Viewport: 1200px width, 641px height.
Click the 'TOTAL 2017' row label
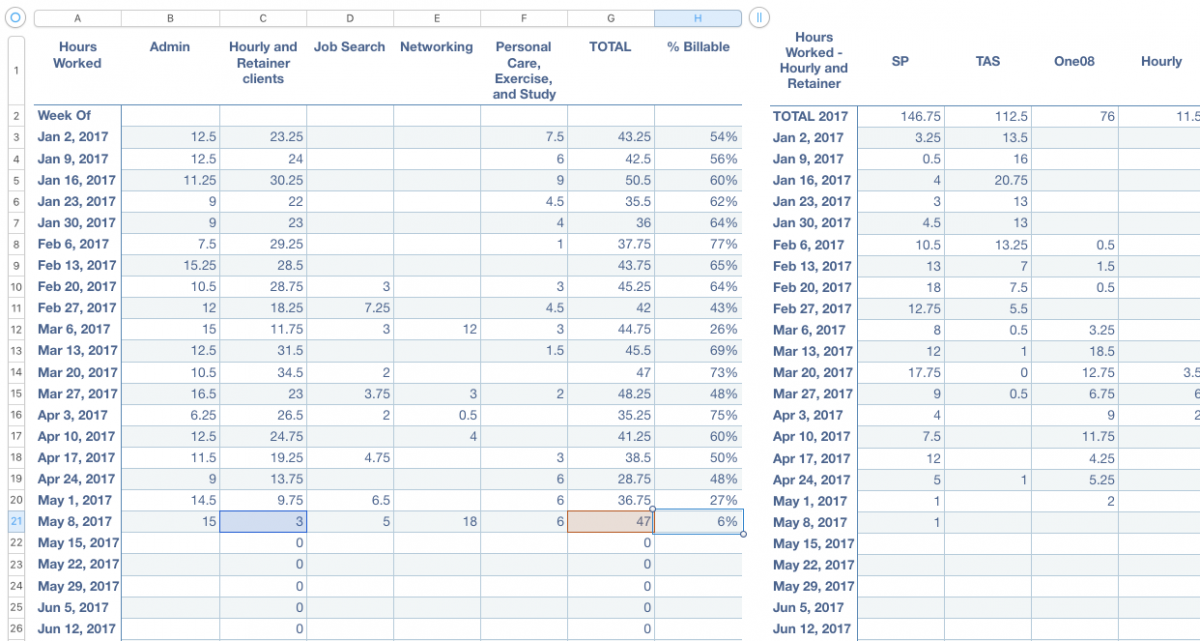(x=813, y=116)
